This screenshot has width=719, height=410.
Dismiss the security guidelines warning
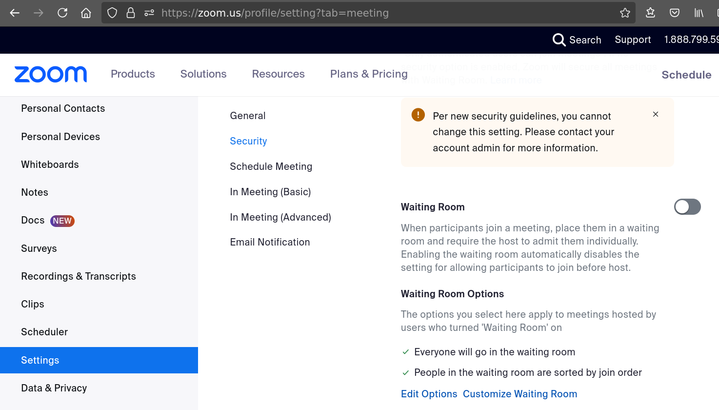pos(655,114)
